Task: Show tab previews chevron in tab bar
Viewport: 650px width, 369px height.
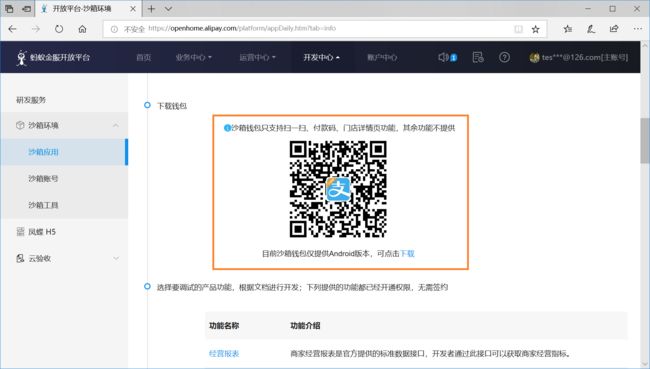Action: tap(168, 9)
